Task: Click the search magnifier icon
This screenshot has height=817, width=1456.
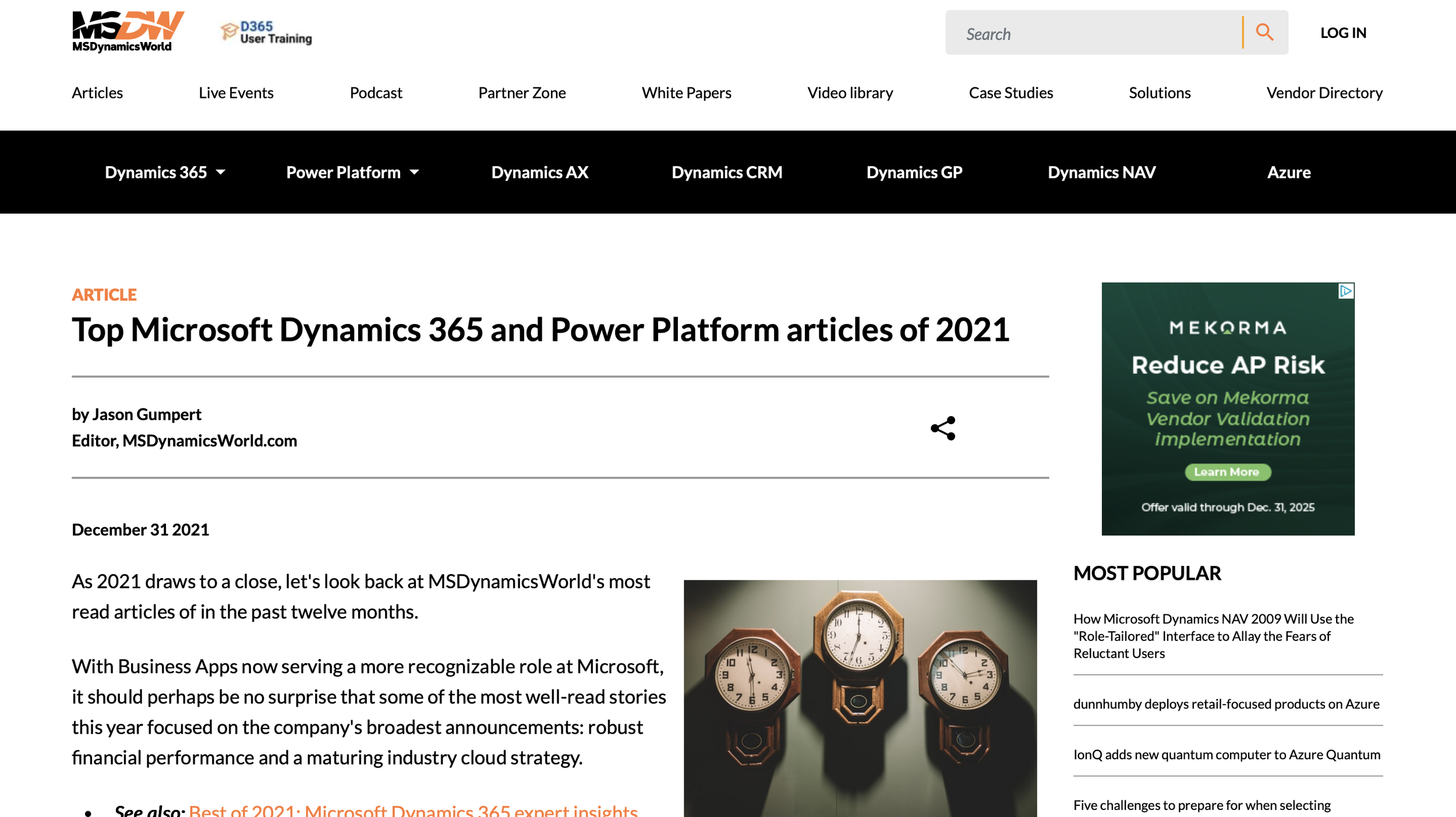Action: (1264, 33)
